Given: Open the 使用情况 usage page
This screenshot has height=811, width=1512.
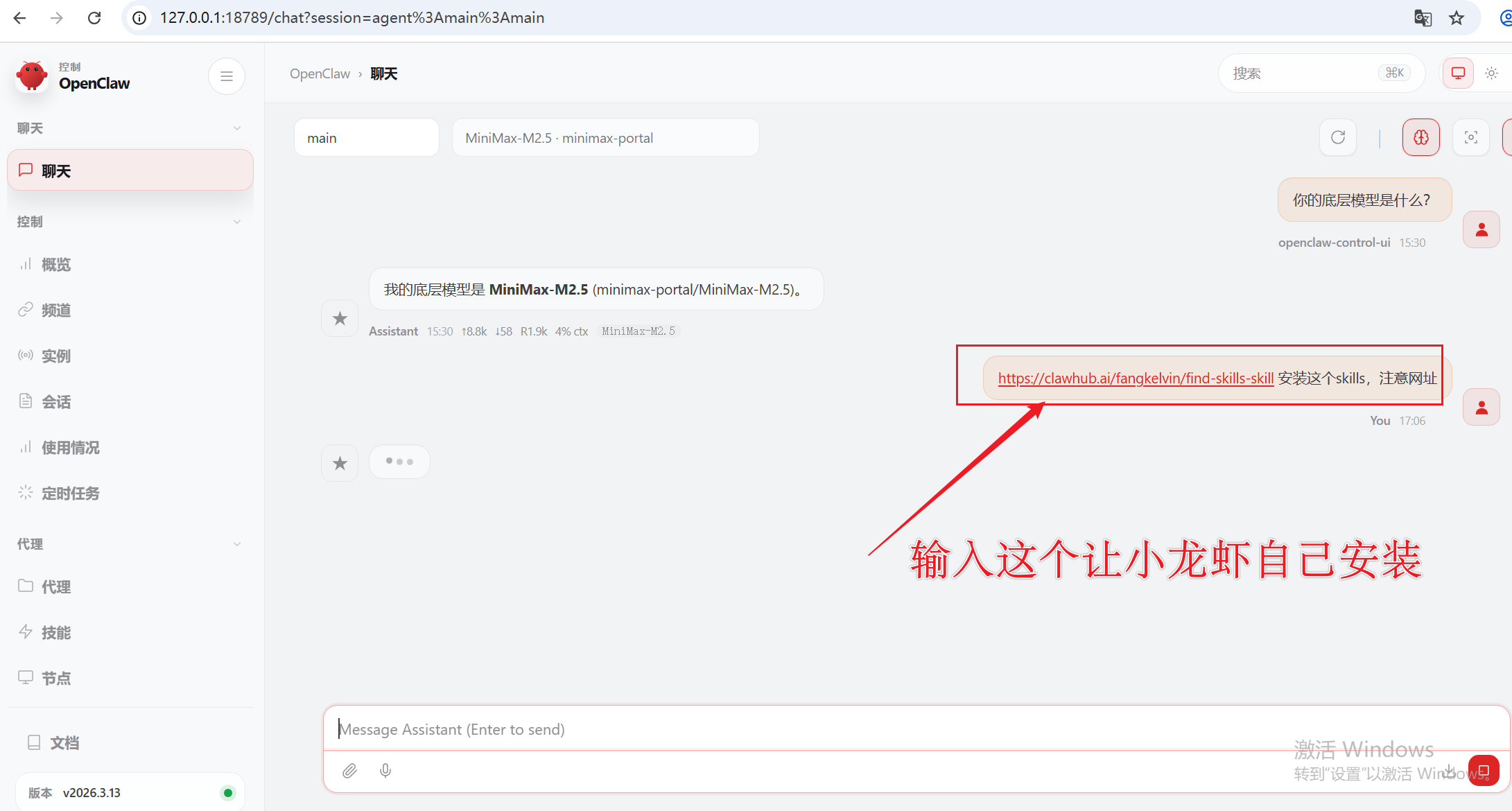Looking at the screenshot, I should (x=130, y=448).
